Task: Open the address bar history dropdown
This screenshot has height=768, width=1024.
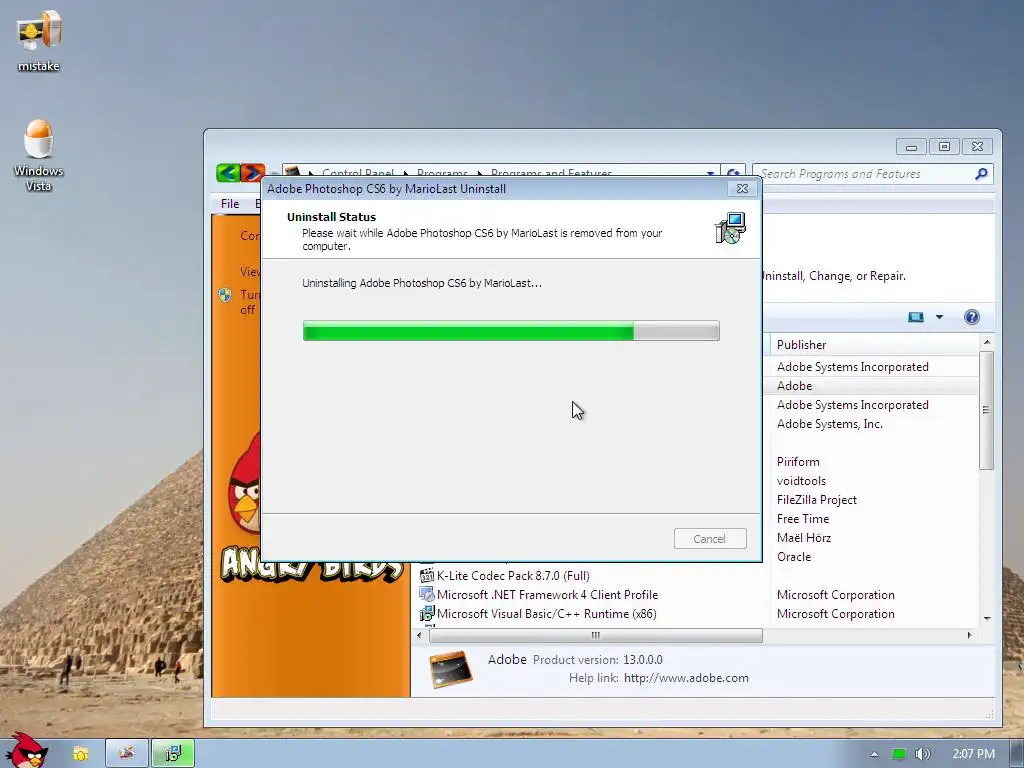Action: 710,174
